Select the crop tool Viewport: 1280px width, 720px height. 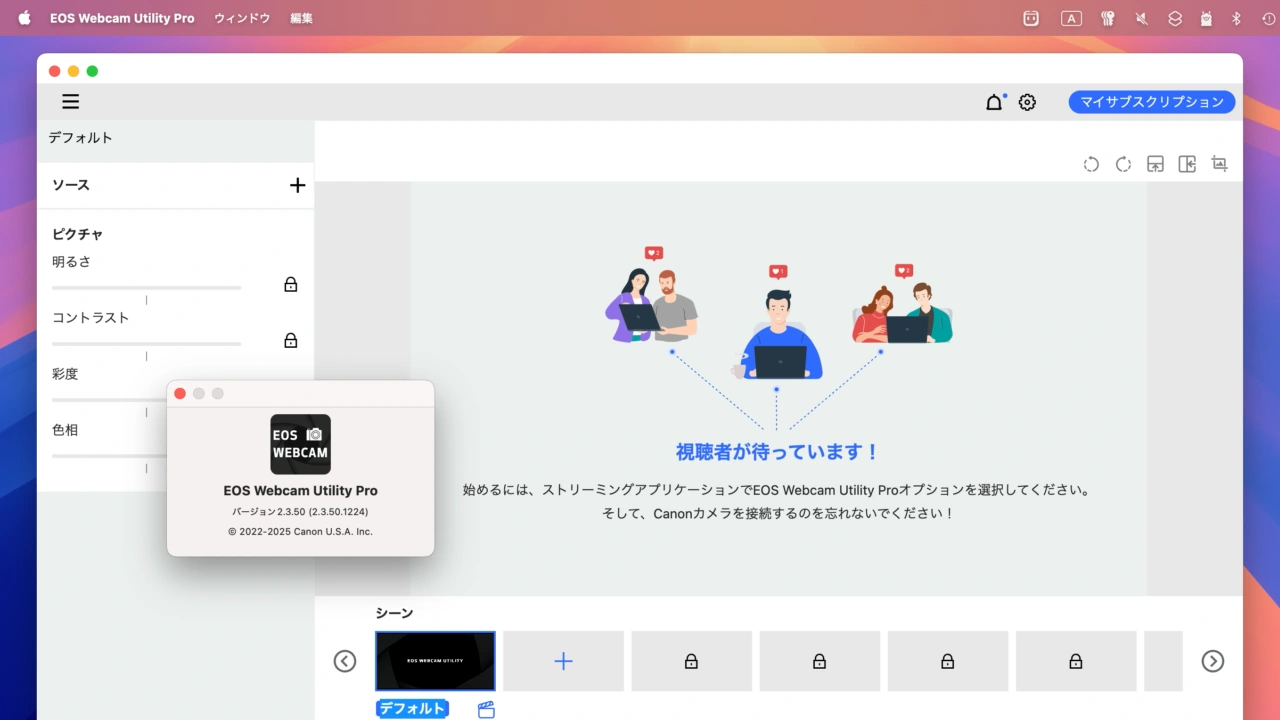pyautogui.click(x=1219, y=163)
